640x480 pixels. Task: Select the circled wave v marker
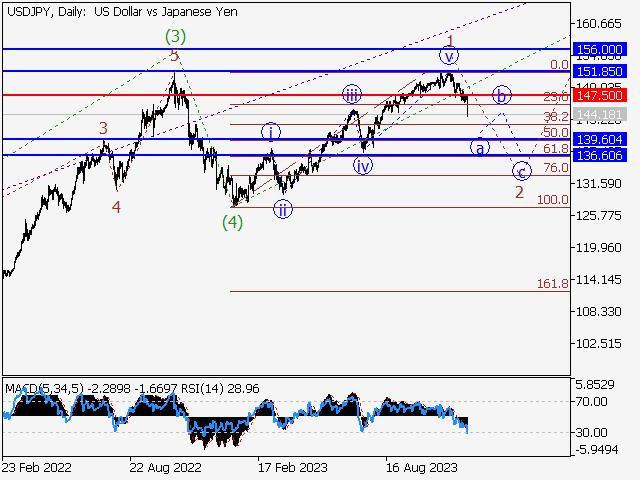(449, 55)
